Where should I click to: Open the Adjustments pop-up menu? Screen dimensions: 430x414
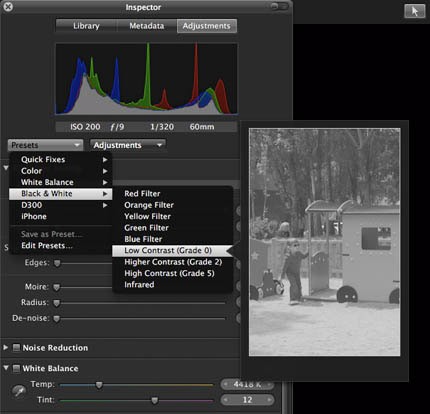(x=128, y=145)
